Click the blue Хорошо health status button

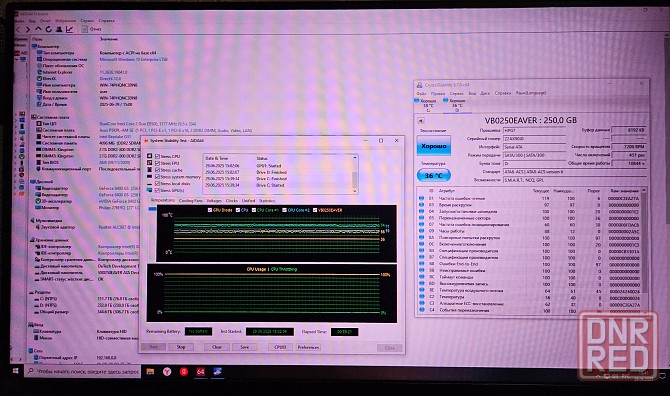click(434, 146)
